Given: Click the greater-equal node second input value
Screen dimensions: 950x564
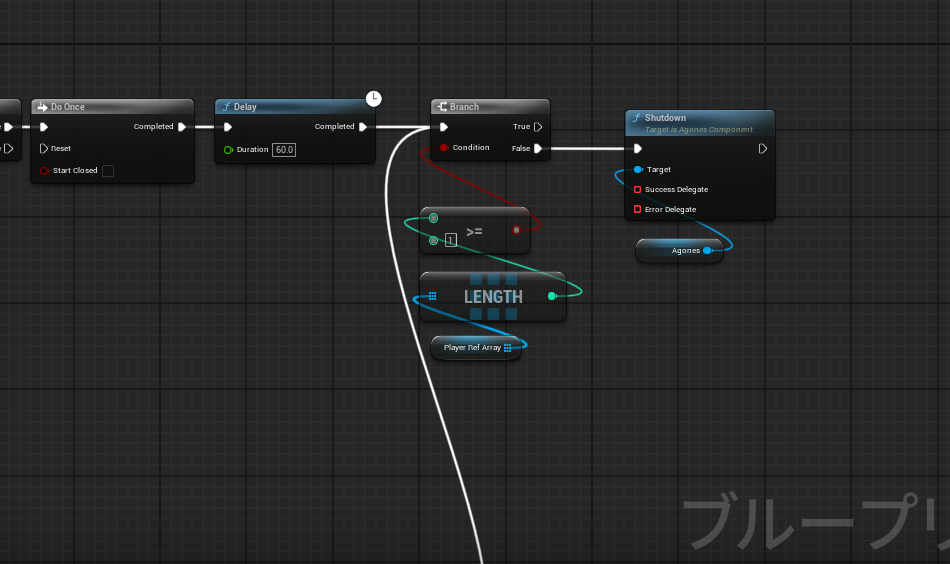Looking at the screenshot, I should pos(450,240).
